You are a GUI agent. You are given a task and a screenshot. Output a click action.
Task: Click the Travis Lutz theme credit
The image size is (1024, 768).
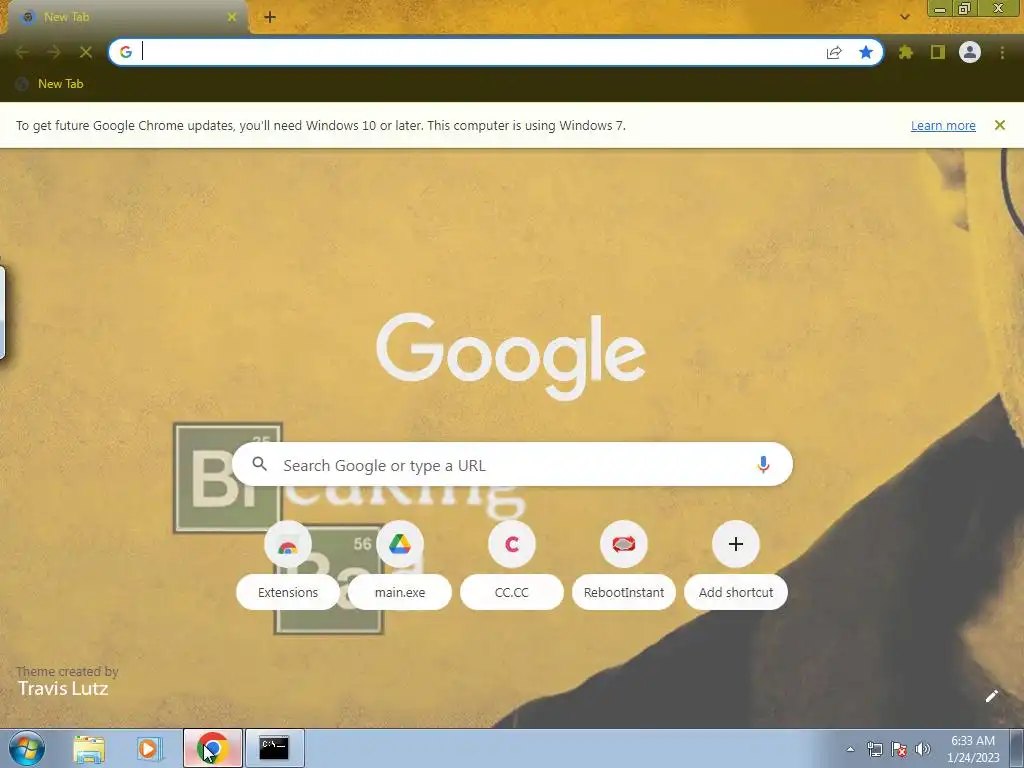point(63,688)
